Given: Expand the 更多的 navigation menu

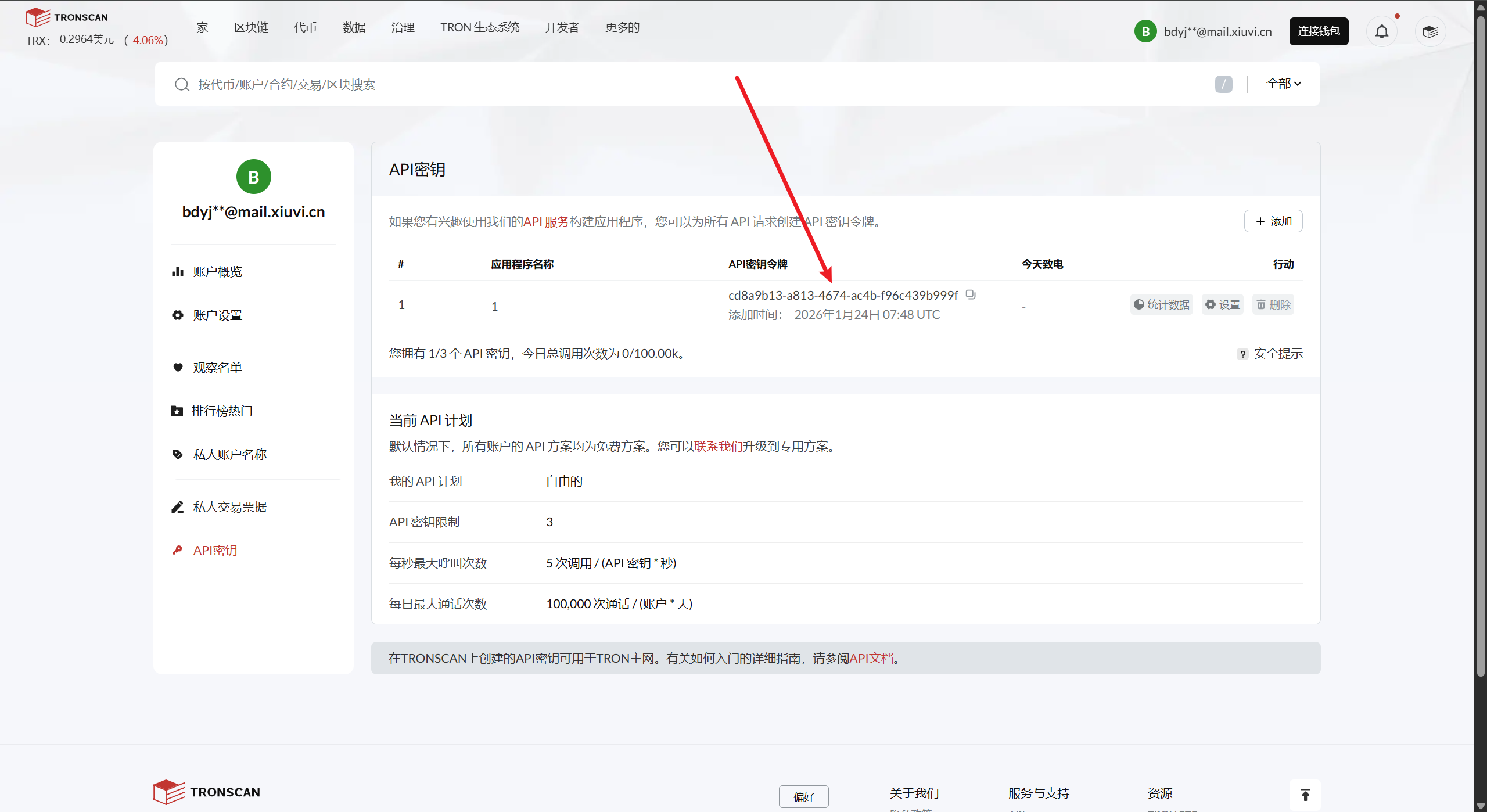Looking at the screenshot, I should (622, 27).
